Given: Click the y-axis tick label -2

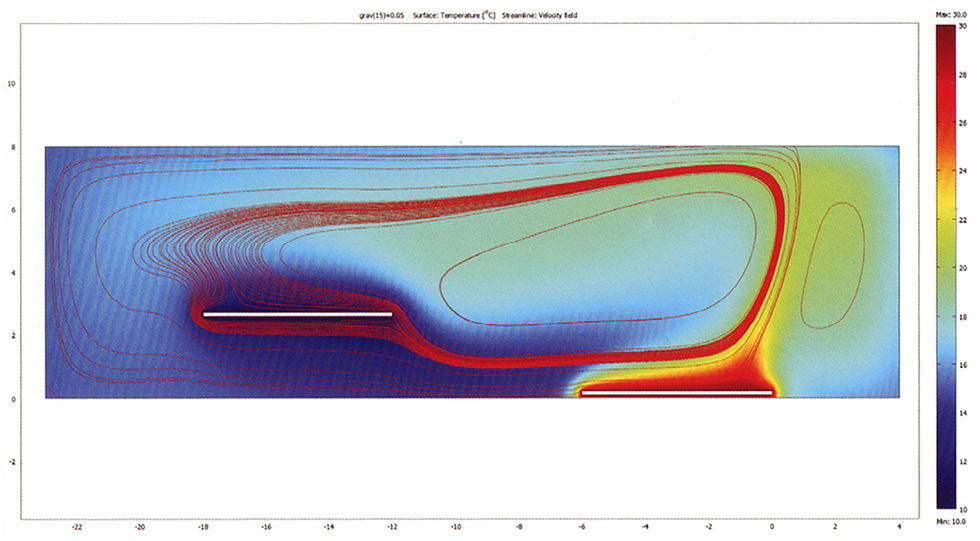Looking at the screenshot, I should coord(12,463).
